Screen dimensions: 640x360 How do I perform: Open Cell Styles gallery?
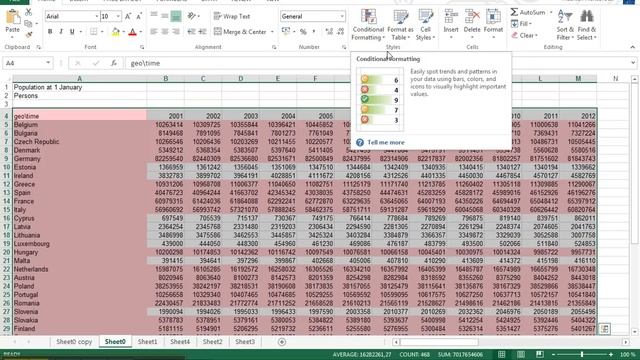coord(425,25)
